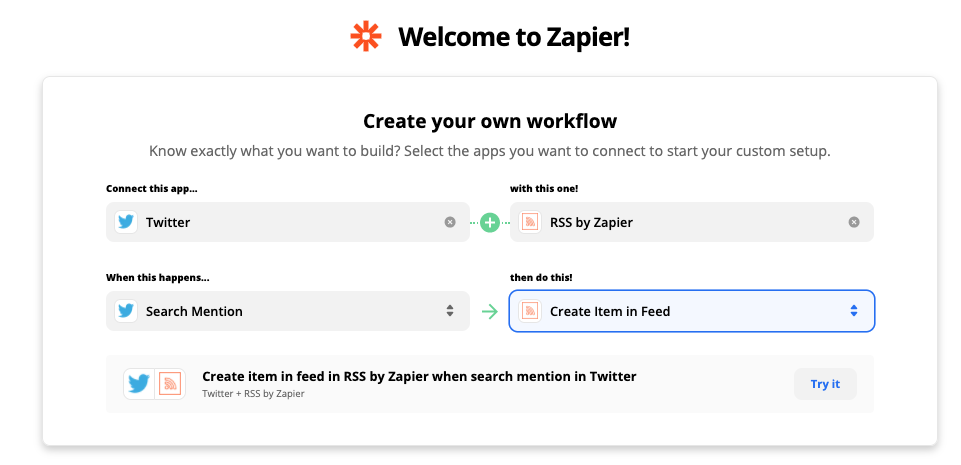Clear the Twitter app selection

[x=450, y=222]
